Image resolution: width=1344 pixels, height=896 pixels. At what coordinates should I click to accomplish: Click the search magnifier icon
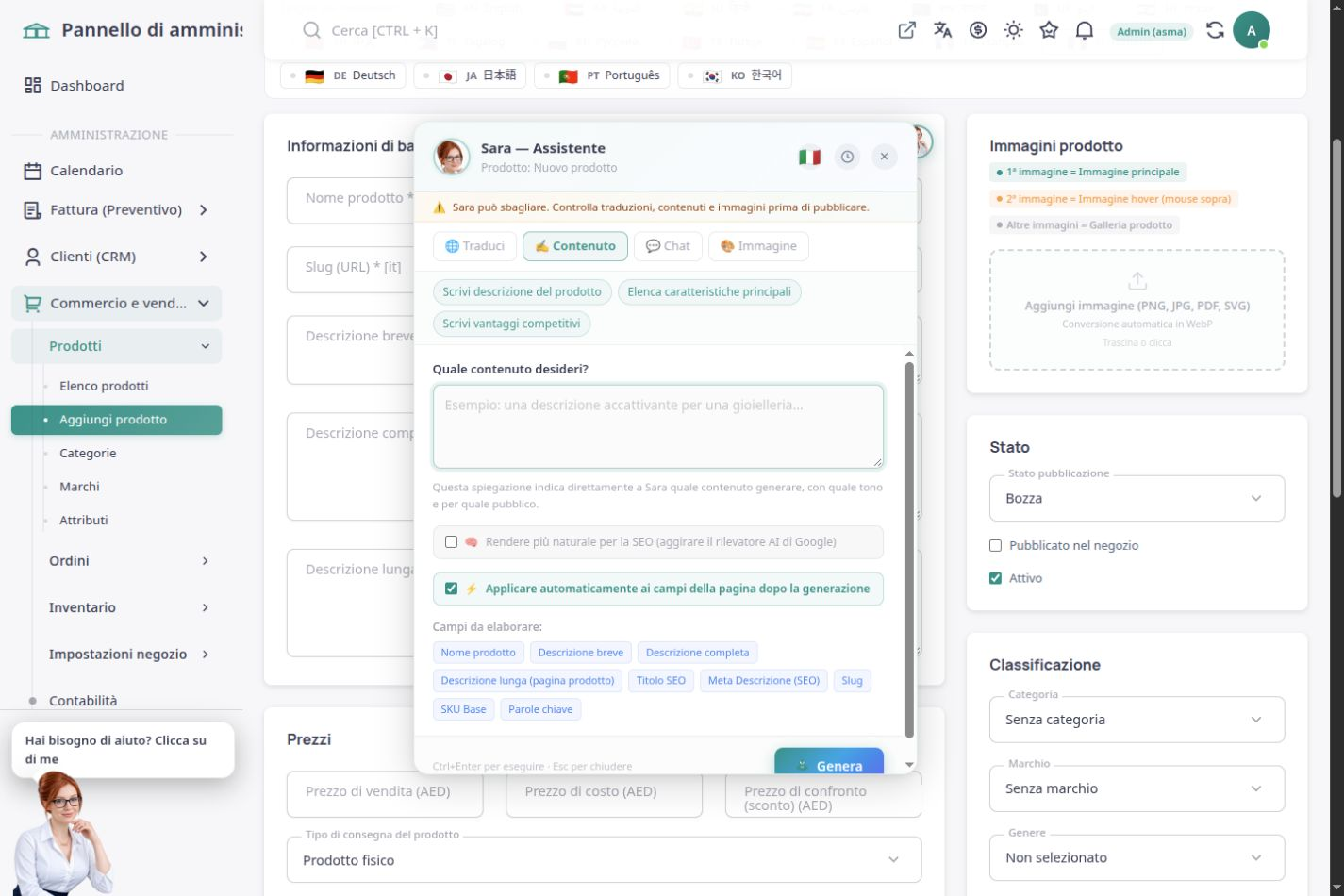312,30
